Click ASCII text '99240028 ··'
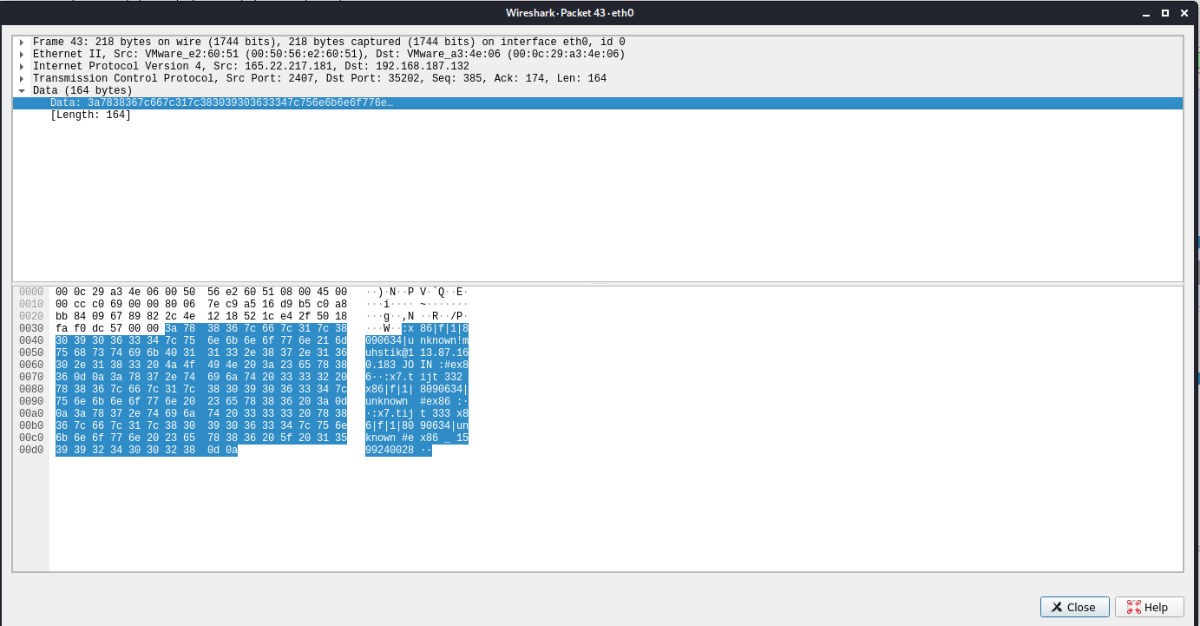The width and height of the screenshot is (1200, 626). [399, 450]
